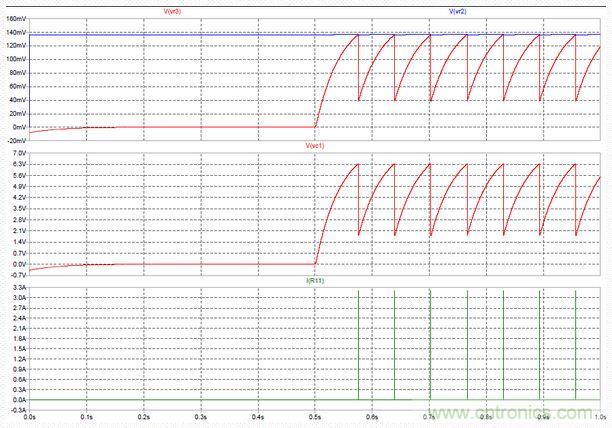Click the 0.4s time axis label
The width and height of the screenshot is (612, 428).
pyautogui.click(x=258, y=414)
